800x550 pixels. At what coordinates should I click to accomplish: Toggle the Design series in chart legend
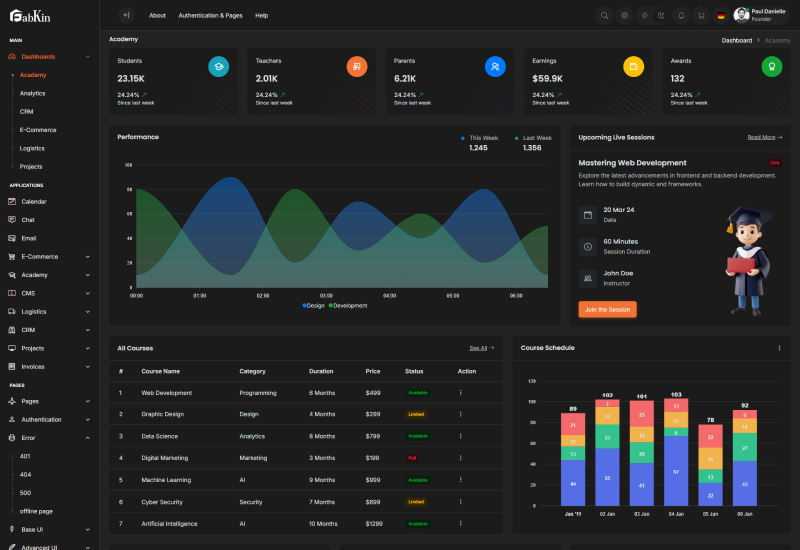pos(313,305)
